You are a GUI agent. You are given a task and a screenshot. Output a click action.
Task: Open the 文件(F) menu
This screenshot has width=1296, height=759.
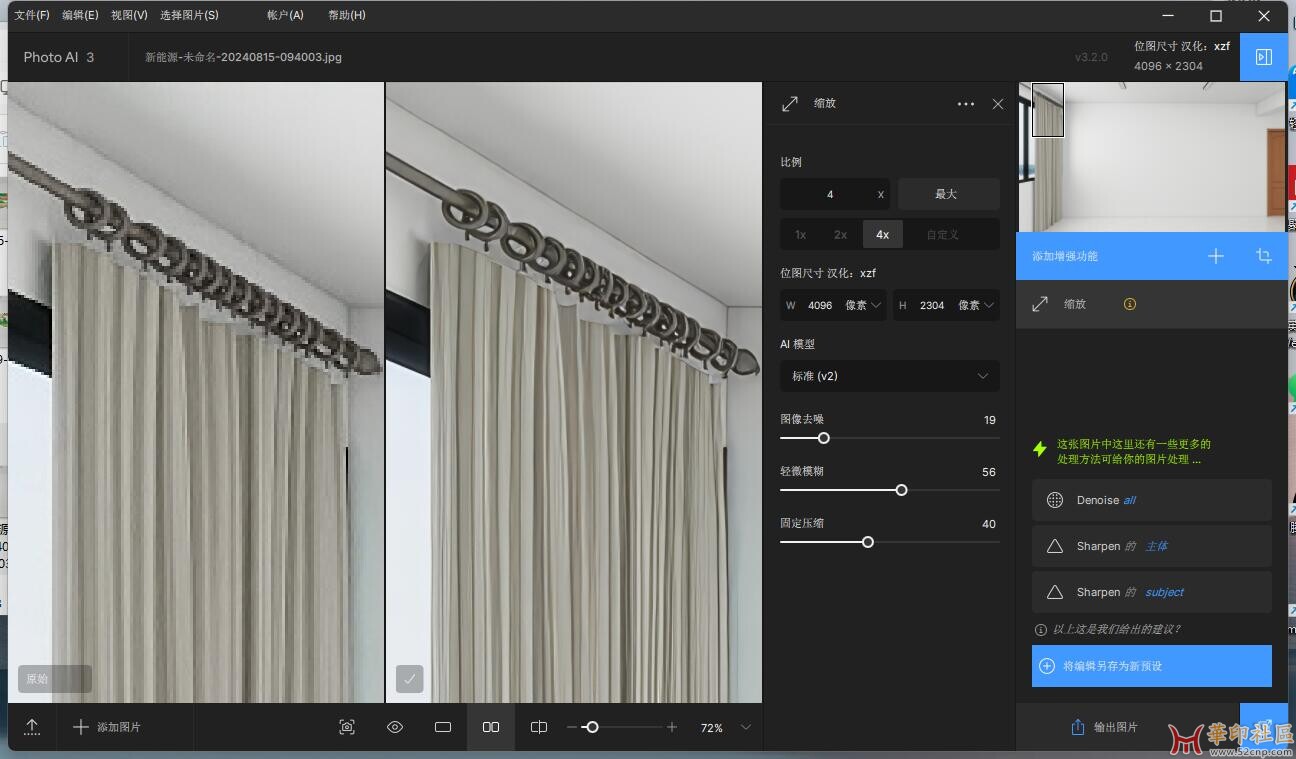pos(32,15)
